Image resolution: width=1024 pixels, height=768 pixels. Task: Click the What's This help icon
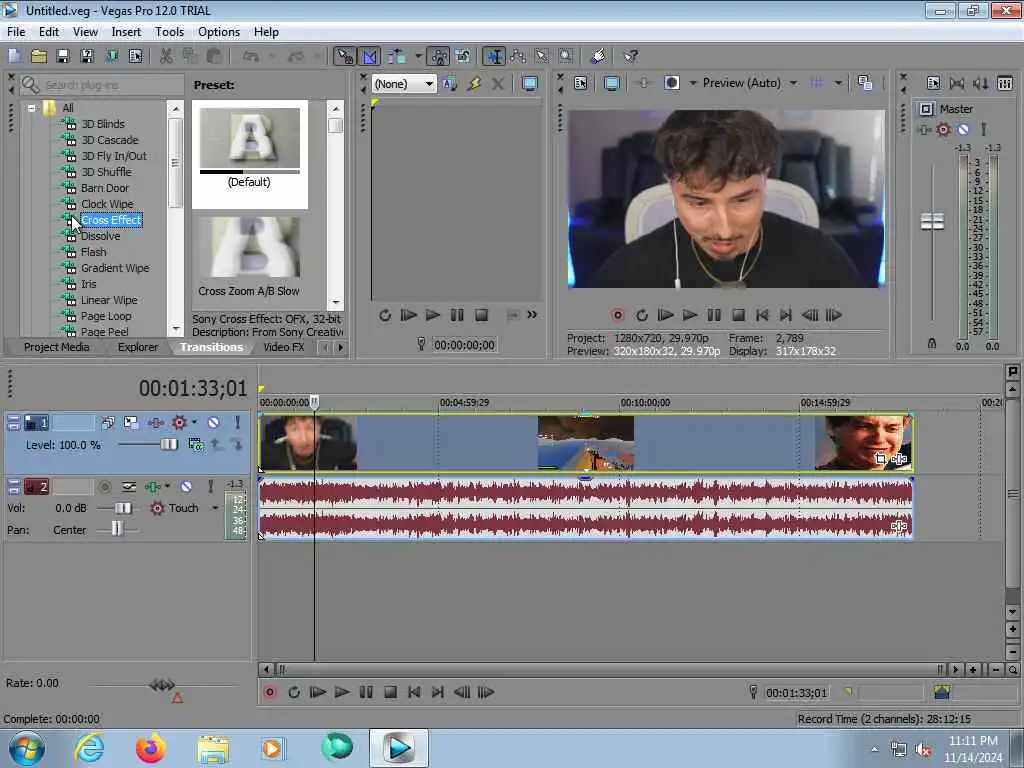click(630, 56)
